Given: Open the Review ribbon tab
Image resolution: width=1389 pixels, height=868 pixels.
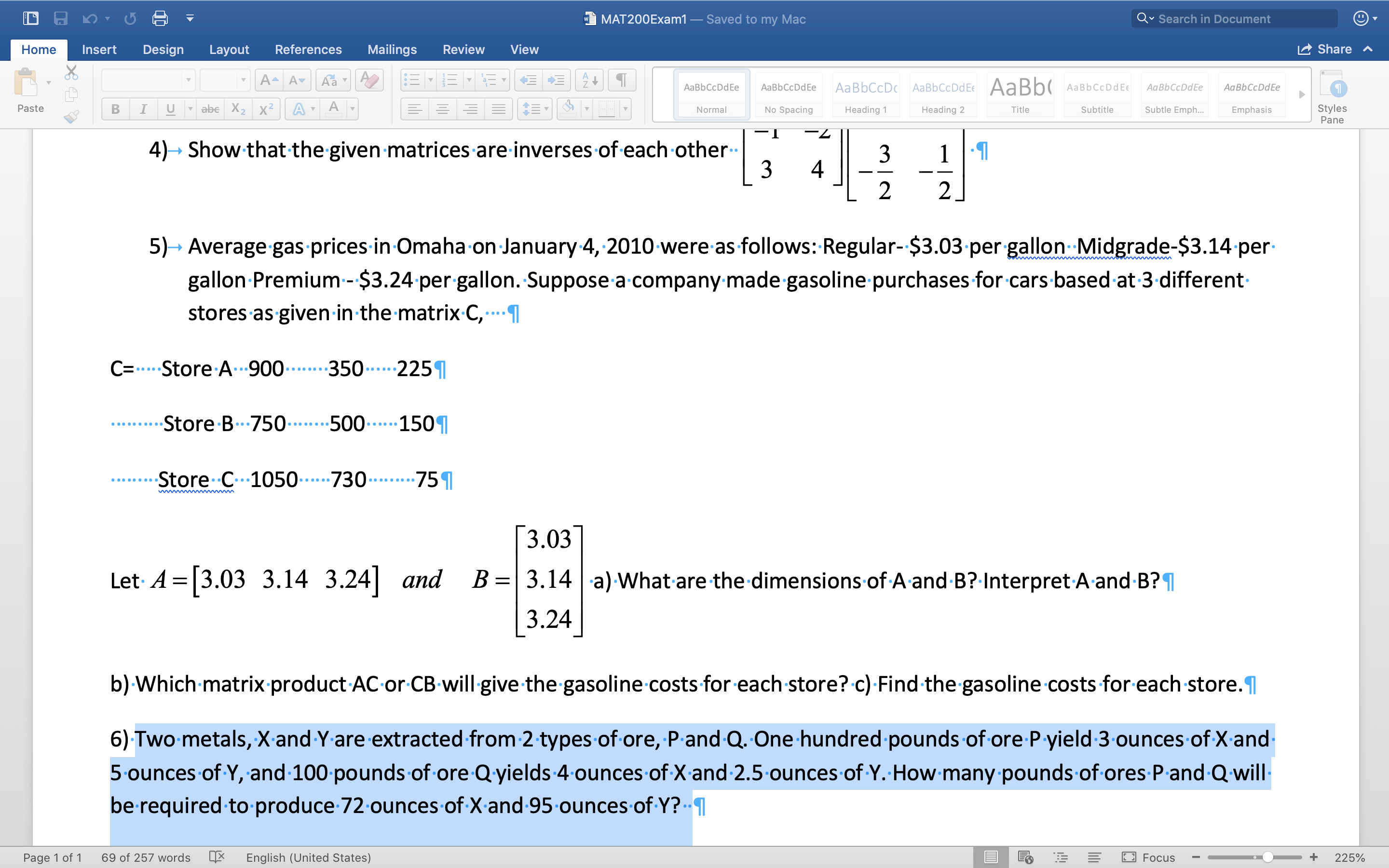Looking at the screenshot, I should (464, 49).
